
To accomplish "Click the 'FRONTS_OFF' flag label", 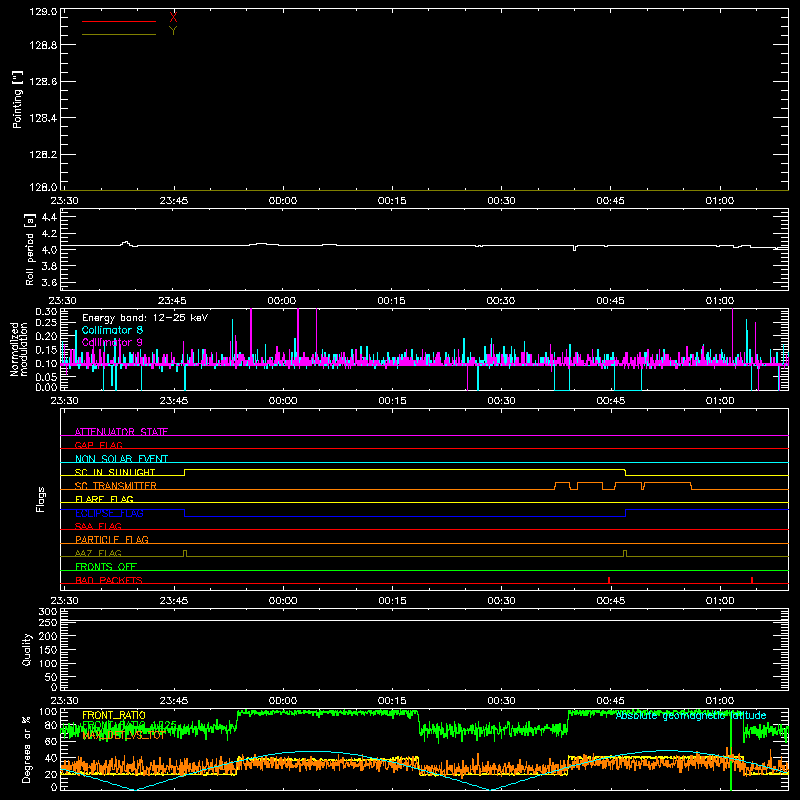I will pyautogui.click(x=106, y=566).
